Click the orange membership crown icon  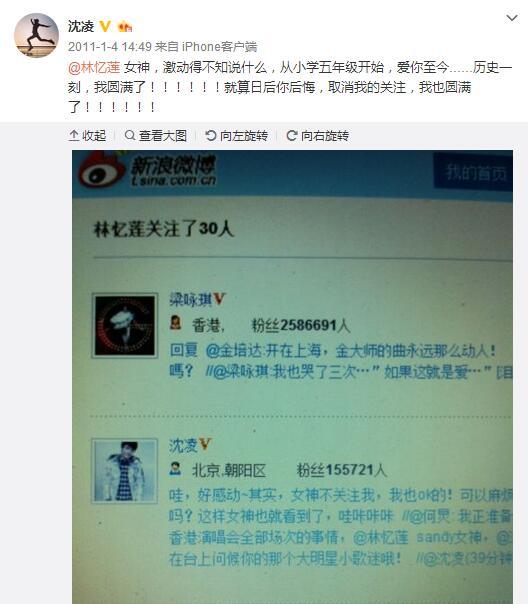(x=125, y=27)
